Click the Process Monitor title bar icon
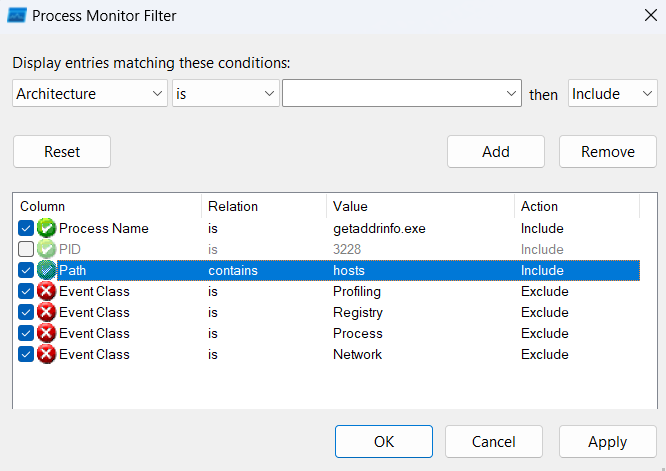 (17, 15)
